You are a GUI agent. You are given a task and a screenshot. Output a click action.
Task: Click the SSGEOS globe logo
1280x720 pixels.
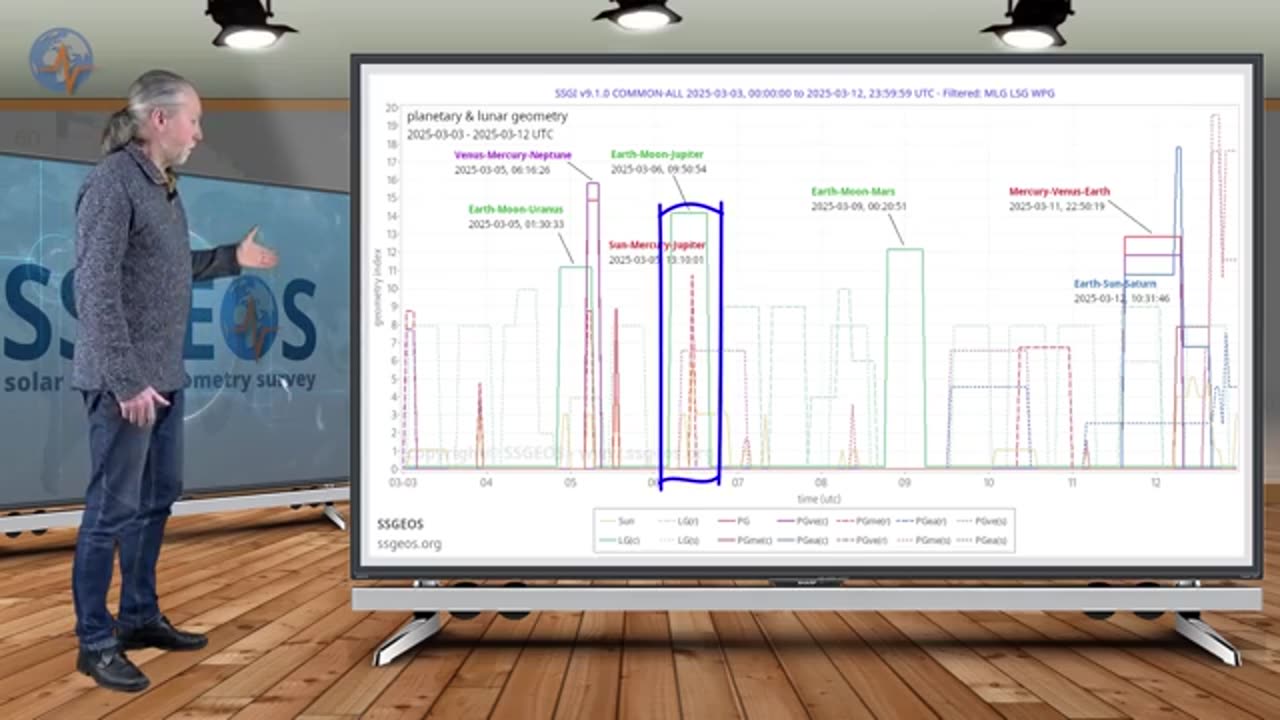point(61,60)
